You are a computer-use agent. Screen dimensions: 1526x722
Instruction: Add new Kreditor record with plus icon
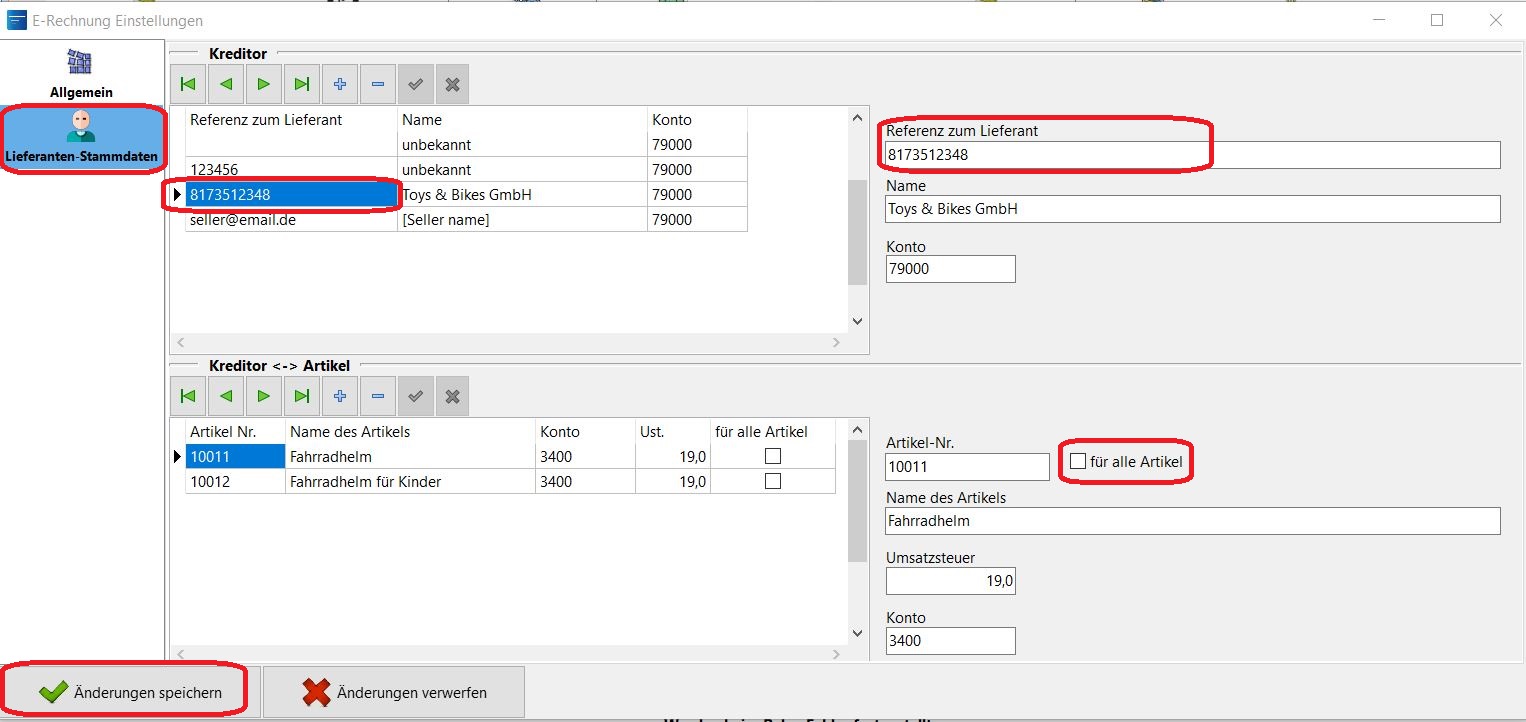coord(340,85)
